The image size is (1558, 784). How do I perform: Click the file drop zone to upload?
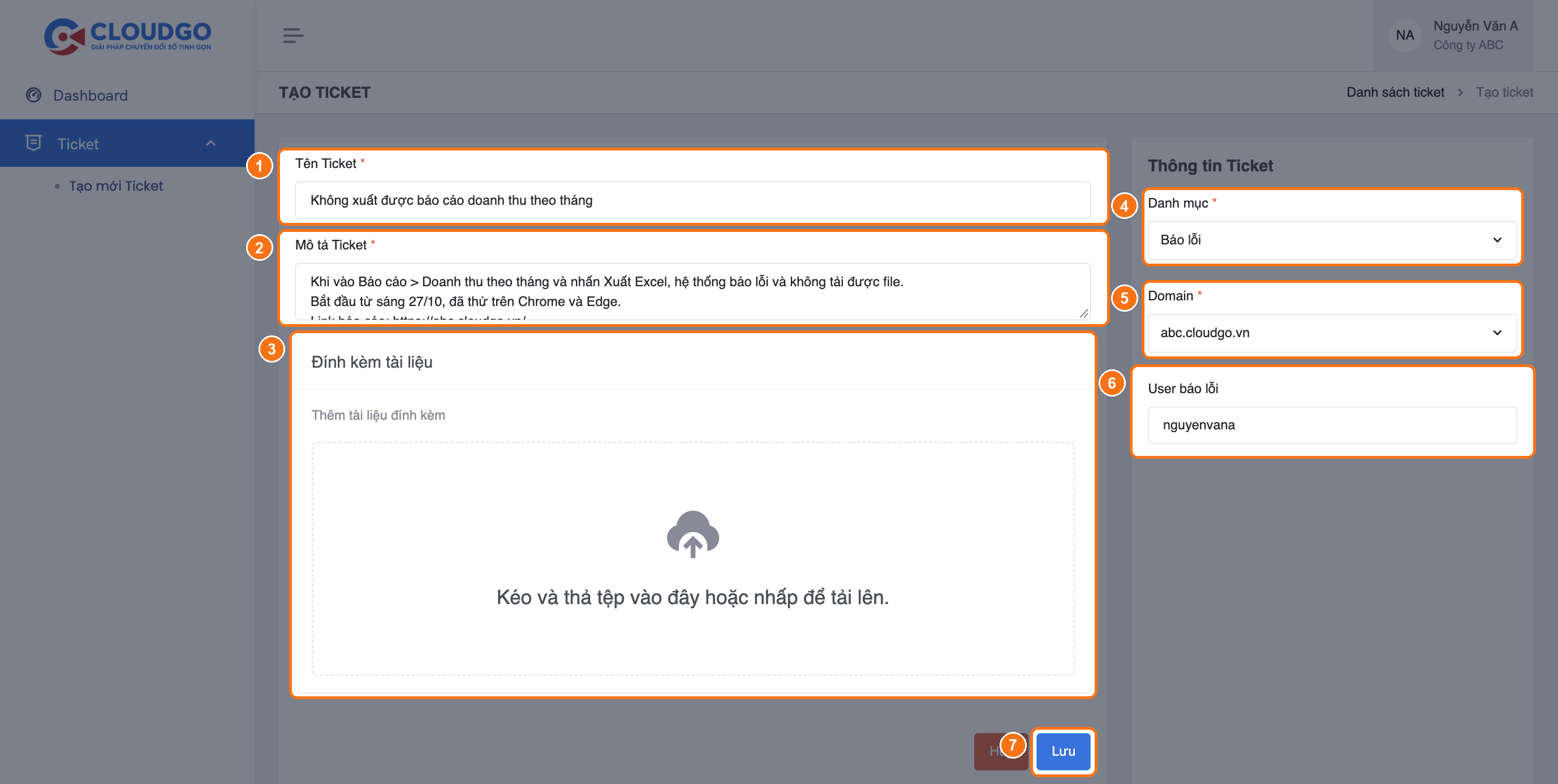[x=692, y=558]
